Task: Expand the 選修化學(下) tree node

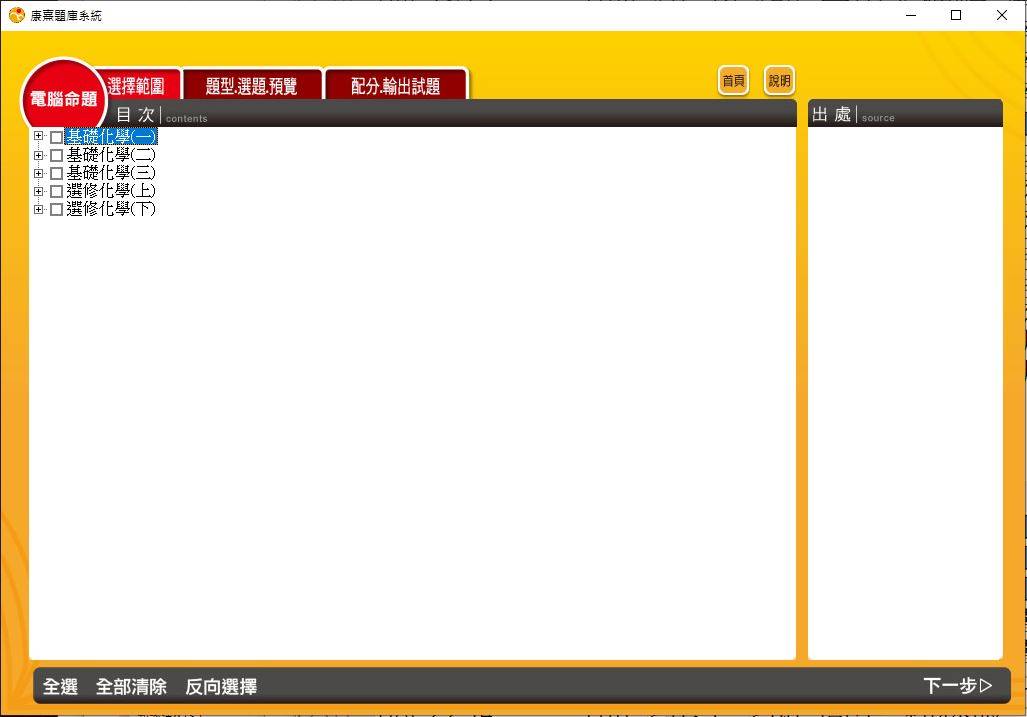Action: click(38, 210)
